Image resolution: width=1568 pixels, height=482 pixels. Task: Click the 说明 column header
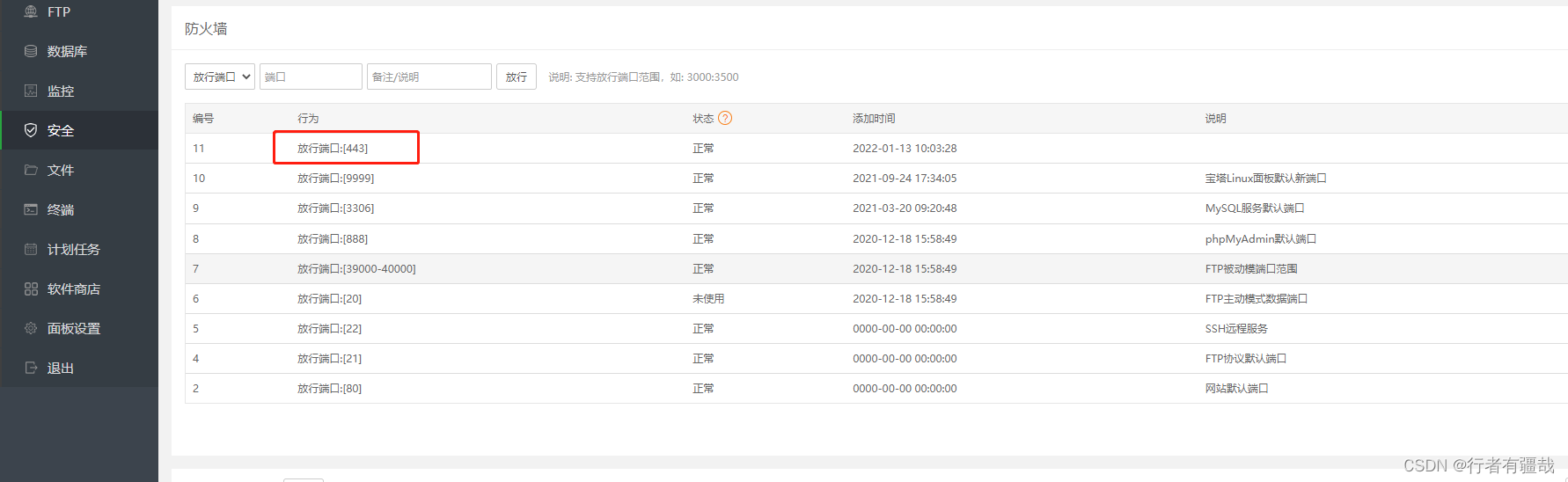click(1216, 118)
